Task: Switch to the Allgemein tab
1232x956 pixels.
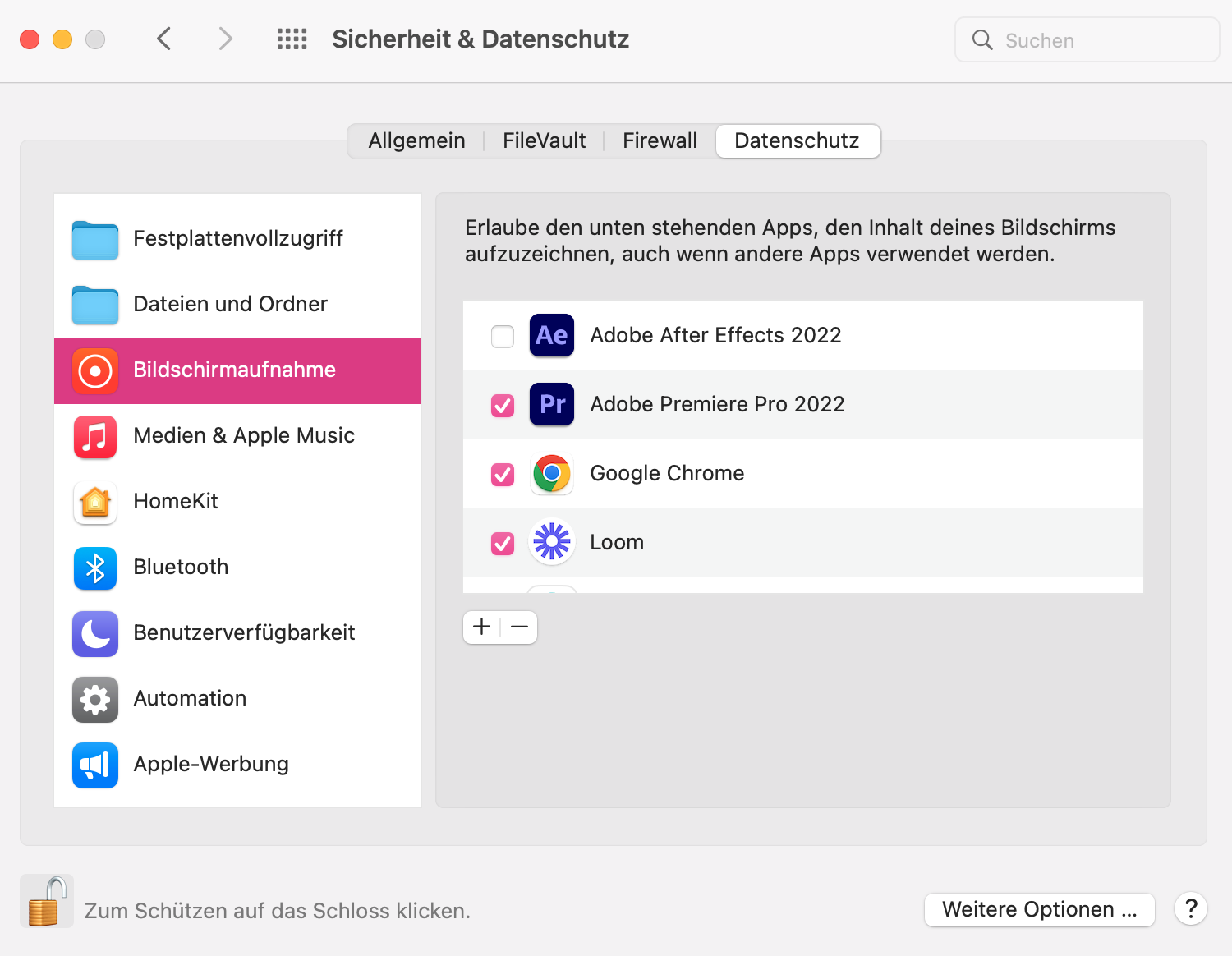Action: pyautogui.click(x=416, y=140)
